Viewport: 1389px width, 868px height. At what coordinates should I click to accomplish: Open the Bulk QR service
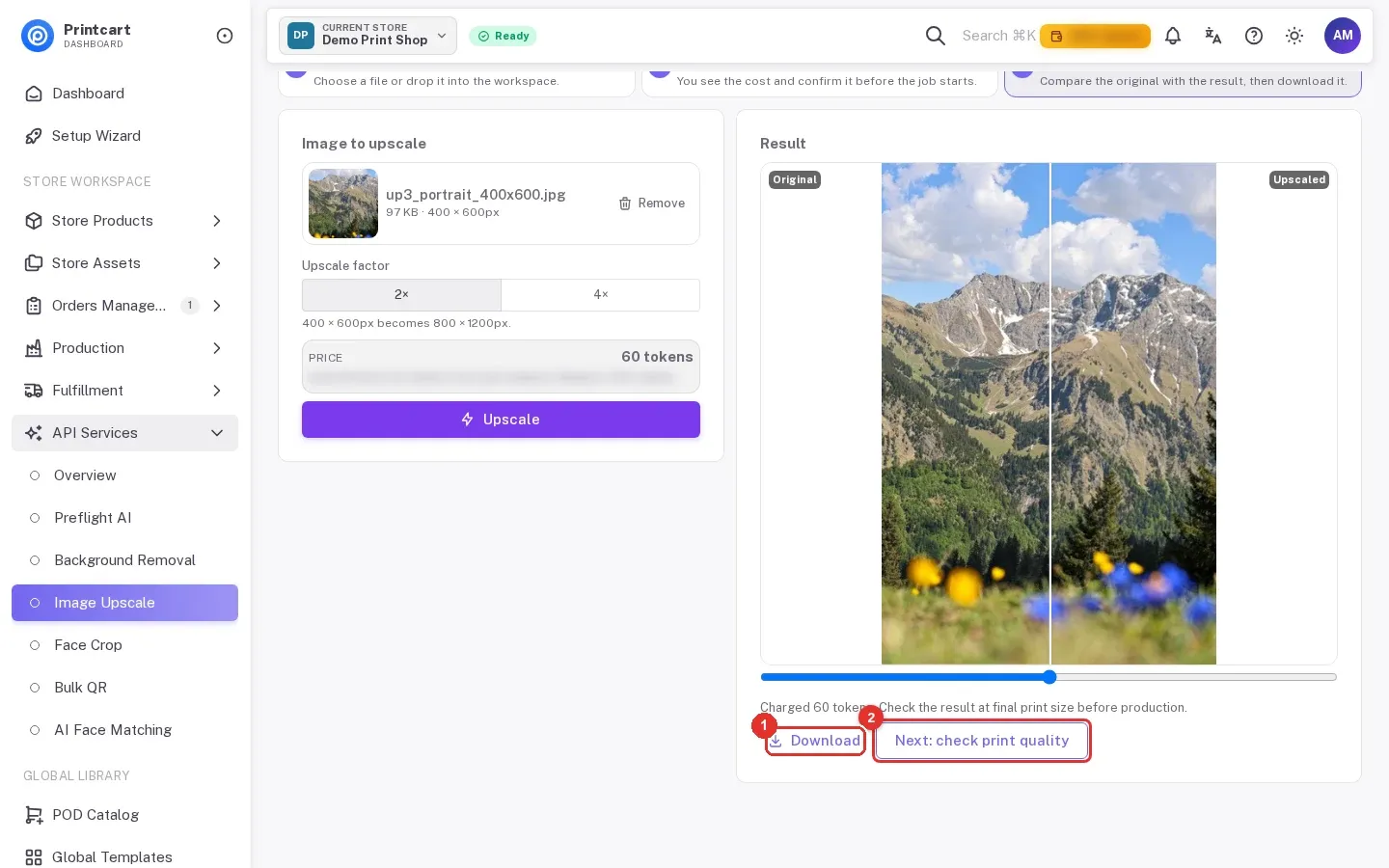click(x=124, y=688)
